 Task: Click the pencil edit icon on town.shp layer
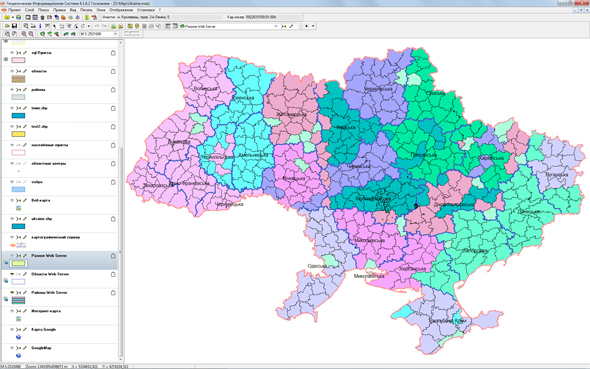coord(25,108)
